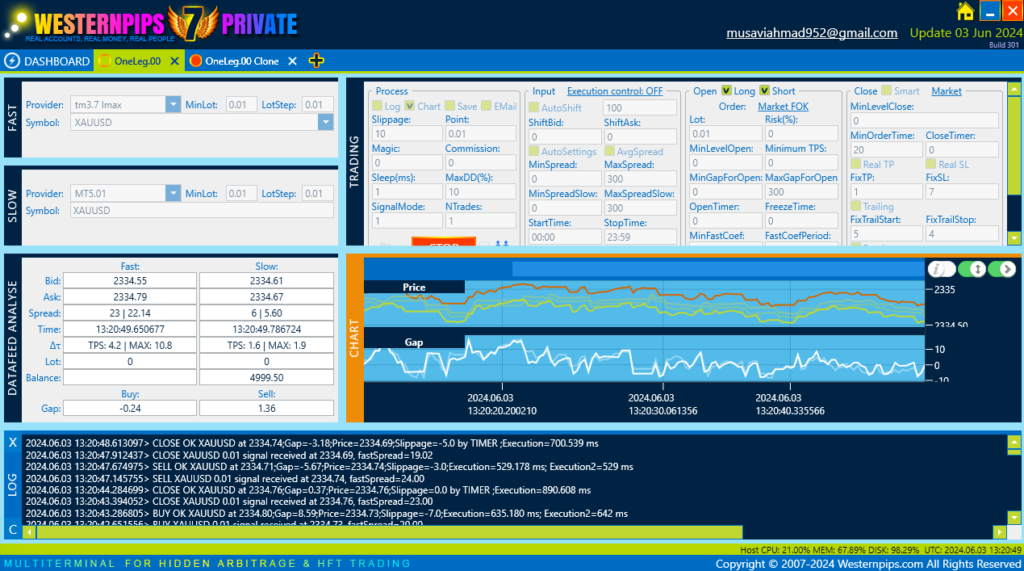The width and height of the screenshot is (1024, 571).
Task: Click the MaxSpread input field
Action: [640, 179]
